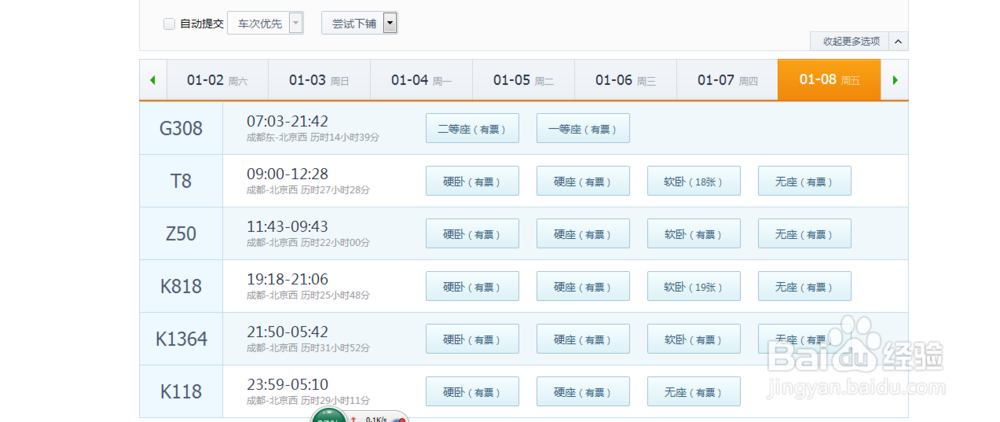
Task: Choose 软卧 (18张) for train T8
Action: point(694,181)
